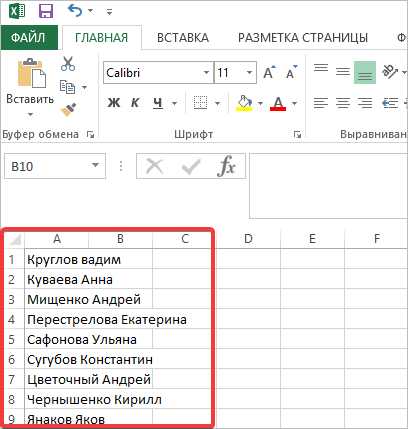Click the Select All corner triangle
Screen dimensions: 408x429
click(x=15, y=239)
